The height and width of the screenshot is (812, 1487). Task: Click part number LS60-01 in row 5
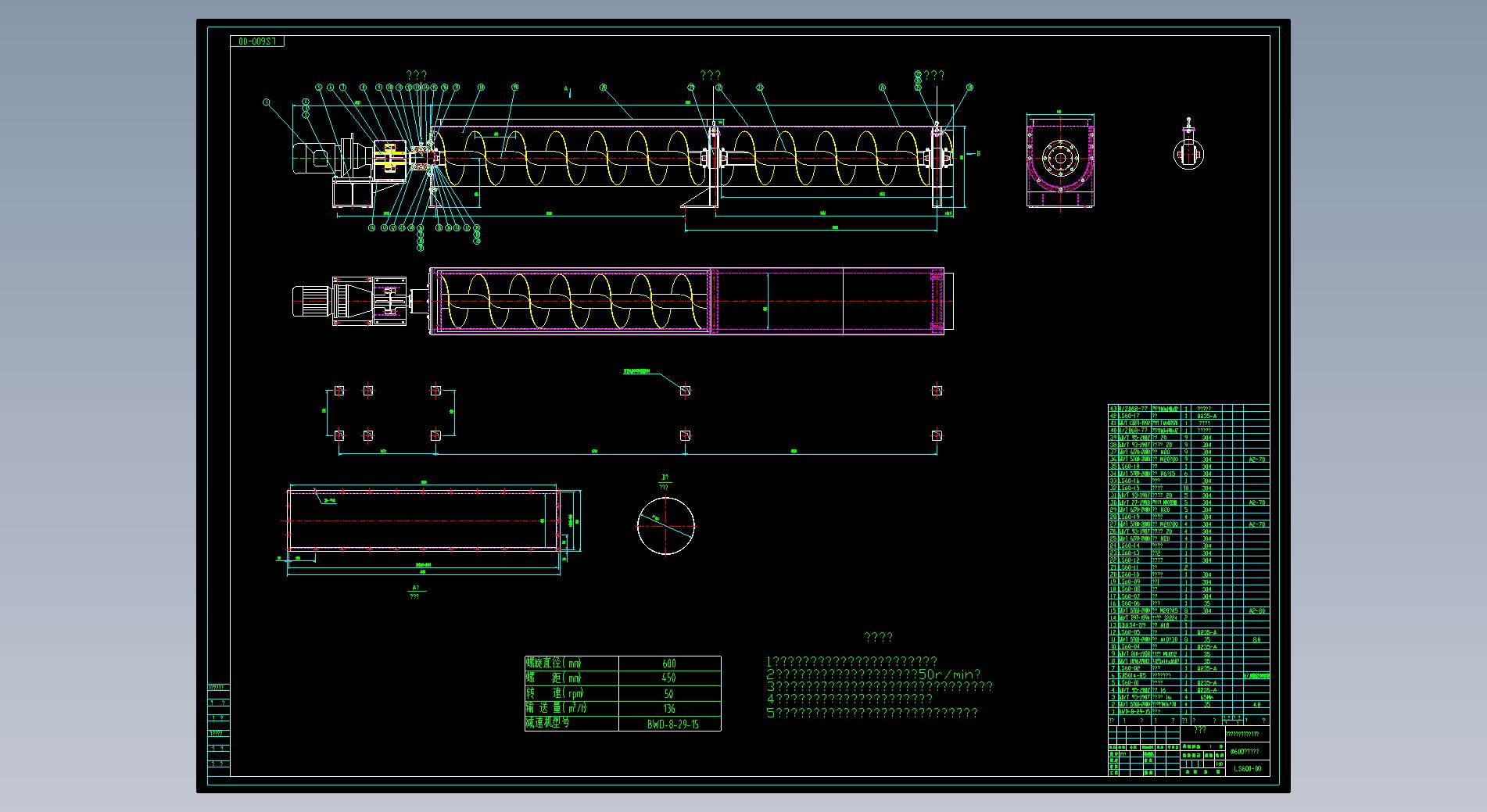click(x=1129, y=683)
